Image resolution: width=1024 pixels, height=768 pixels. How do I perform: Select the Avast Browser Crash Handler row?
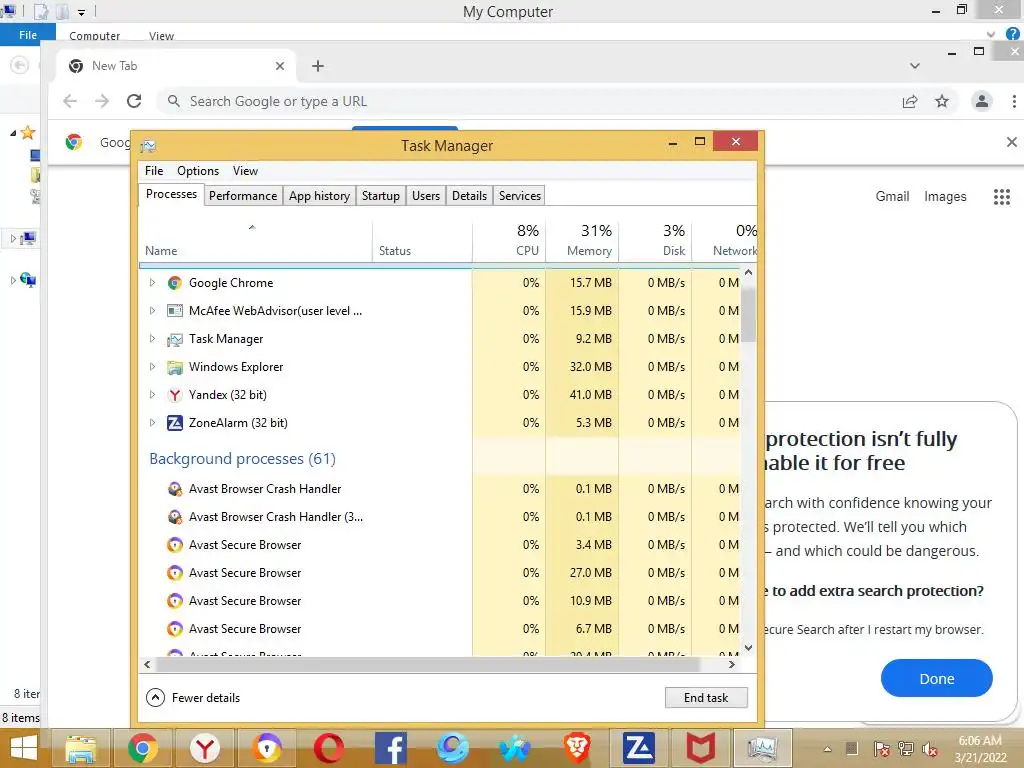[x=440, y=488]
